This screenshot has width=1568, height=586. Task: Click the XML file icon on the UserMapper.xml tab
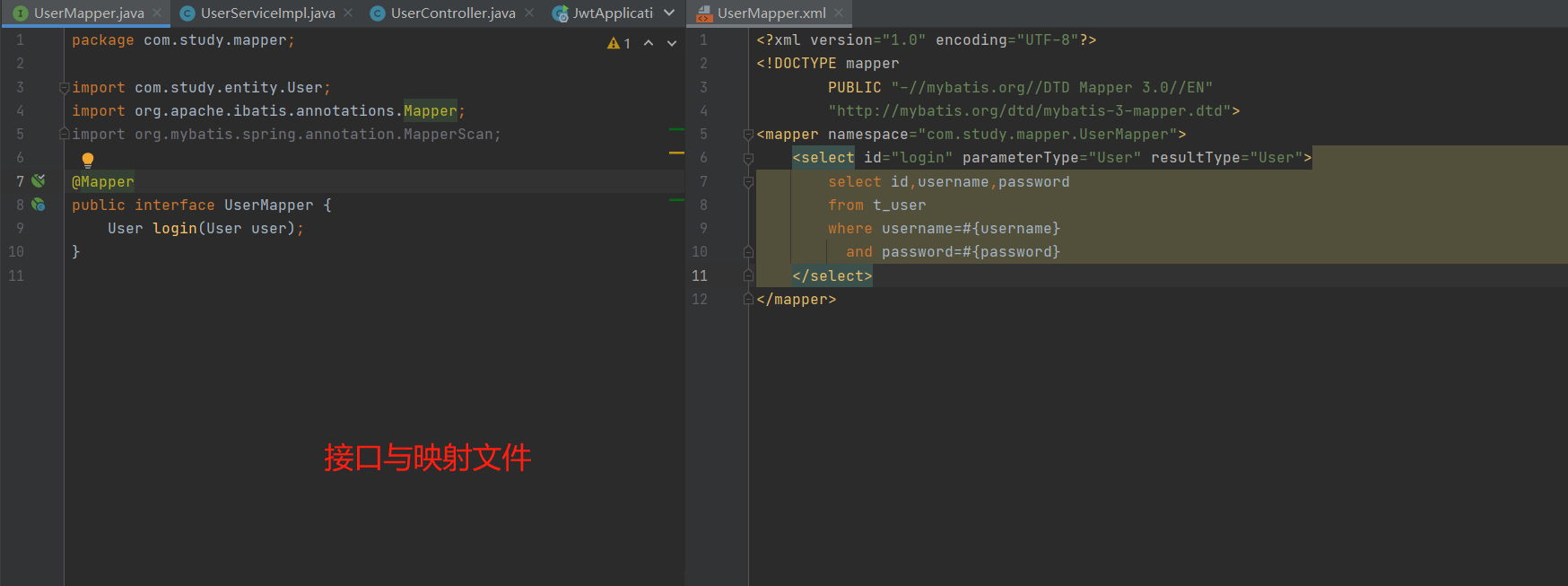[704, 13]
